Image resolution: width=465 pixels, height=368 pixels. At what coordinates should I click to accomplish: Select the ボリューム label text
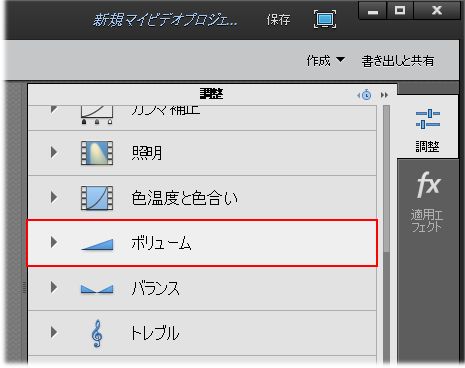coord(161,243)
